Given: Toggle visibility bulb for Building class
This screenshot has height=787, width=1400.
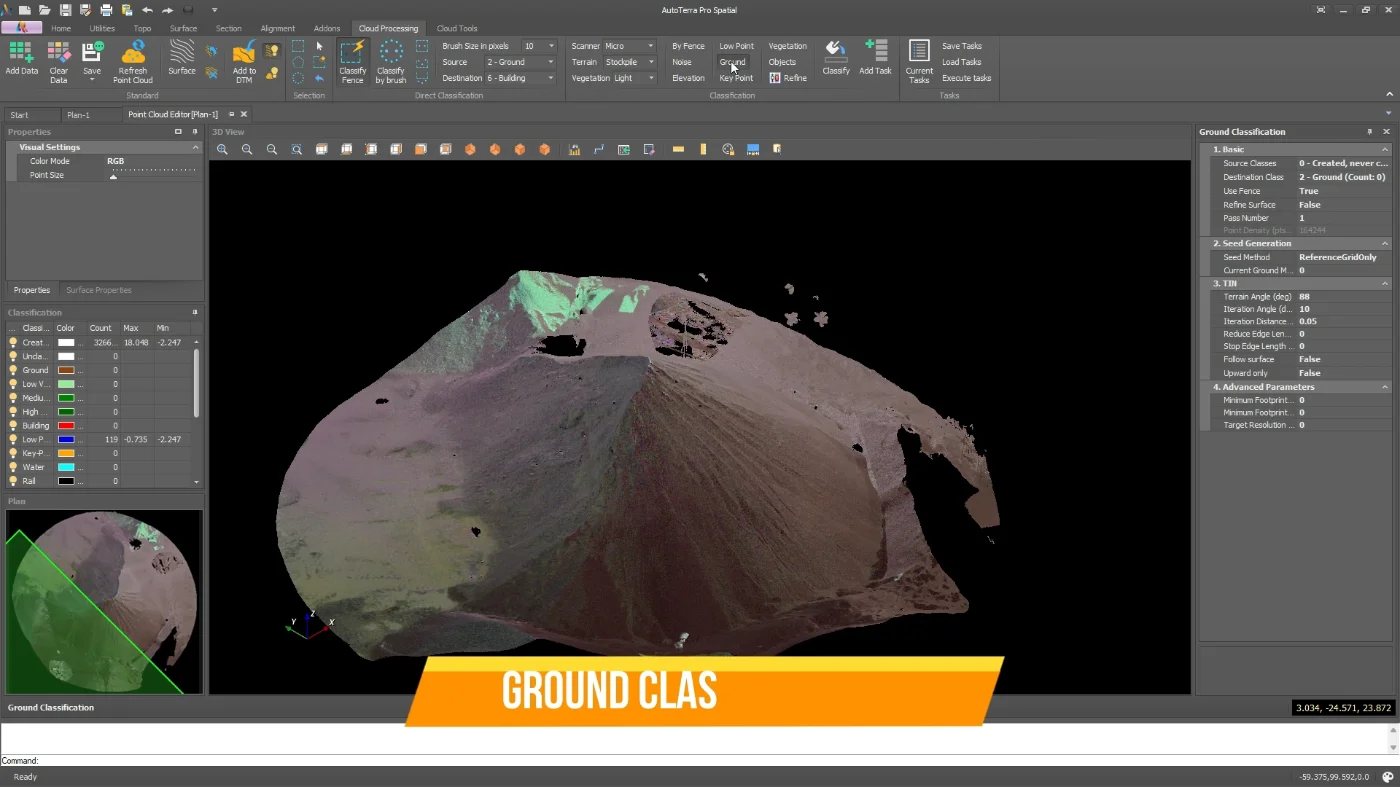Looking at the screenshot, I should click(13, 426).
